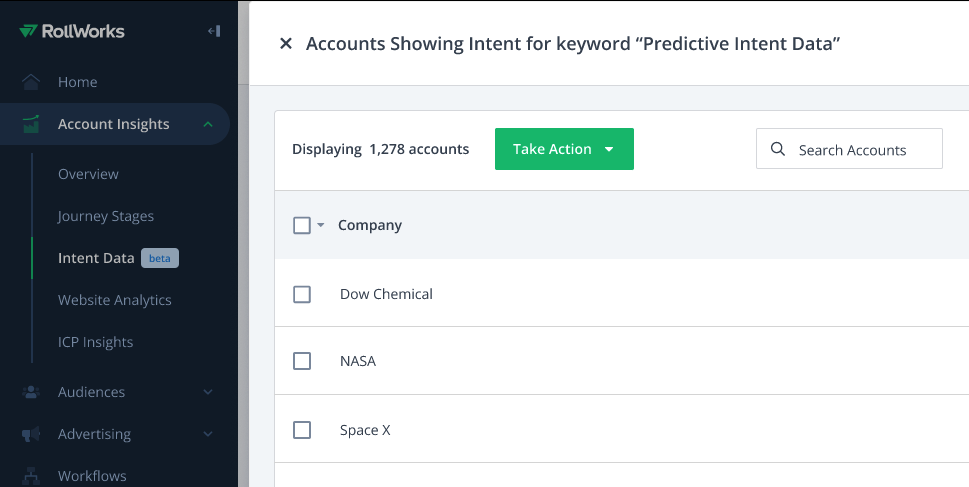Viewport: 969px width, 487px height.
Task: Click the Audiences people icon
Action: [x=31, y=392]
